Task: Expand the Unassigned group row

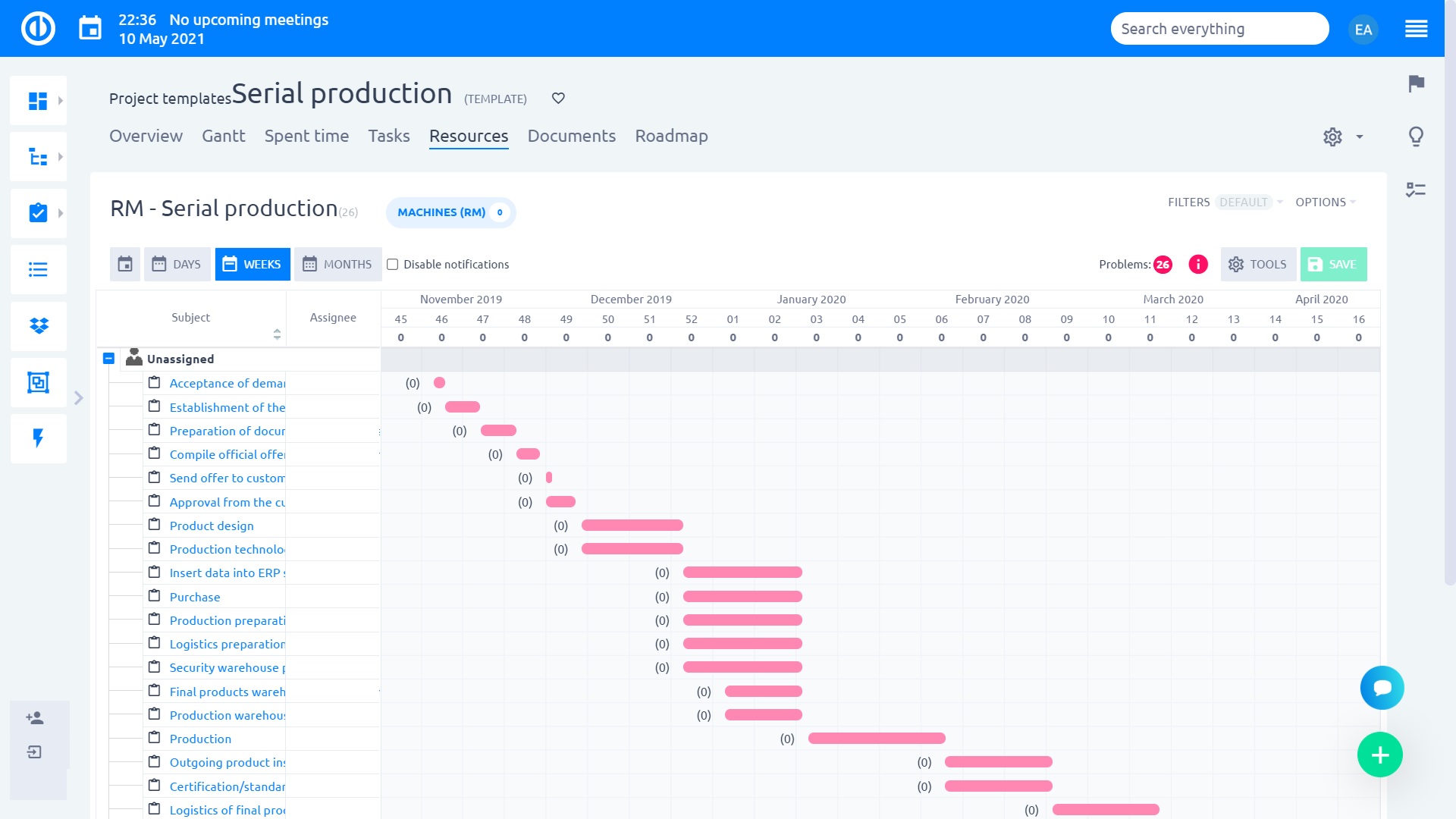Action: click(109, 358)
